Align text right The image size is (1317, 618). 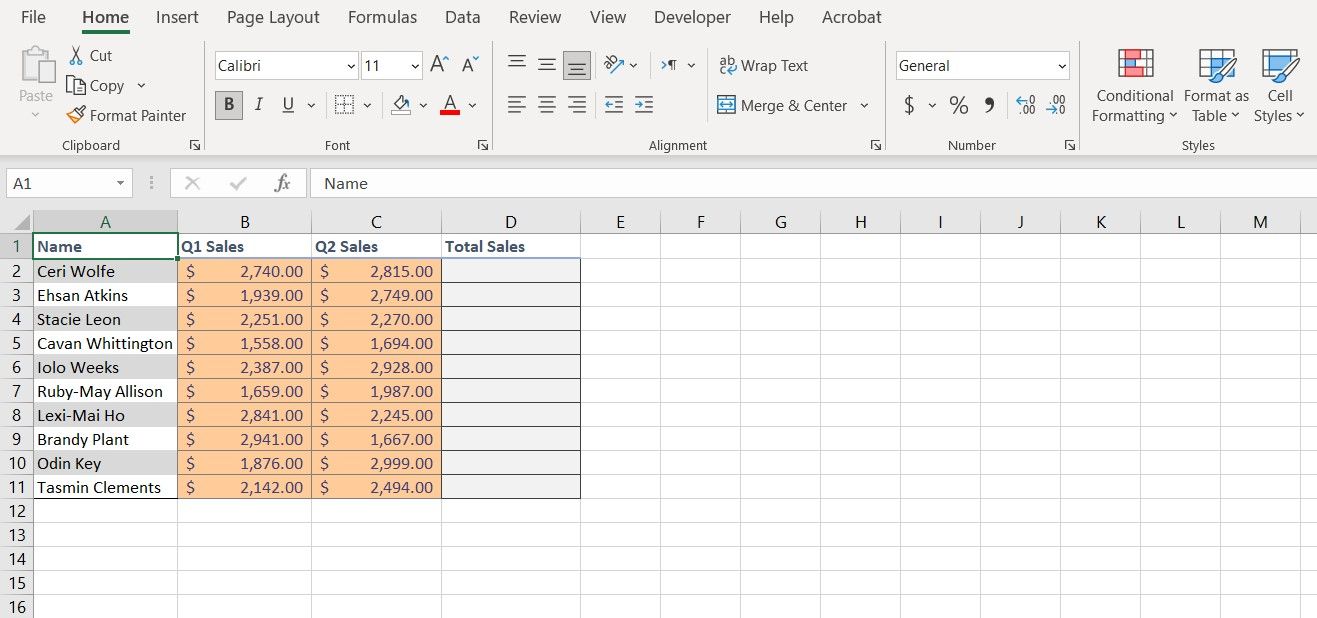[x=577, y=104]
